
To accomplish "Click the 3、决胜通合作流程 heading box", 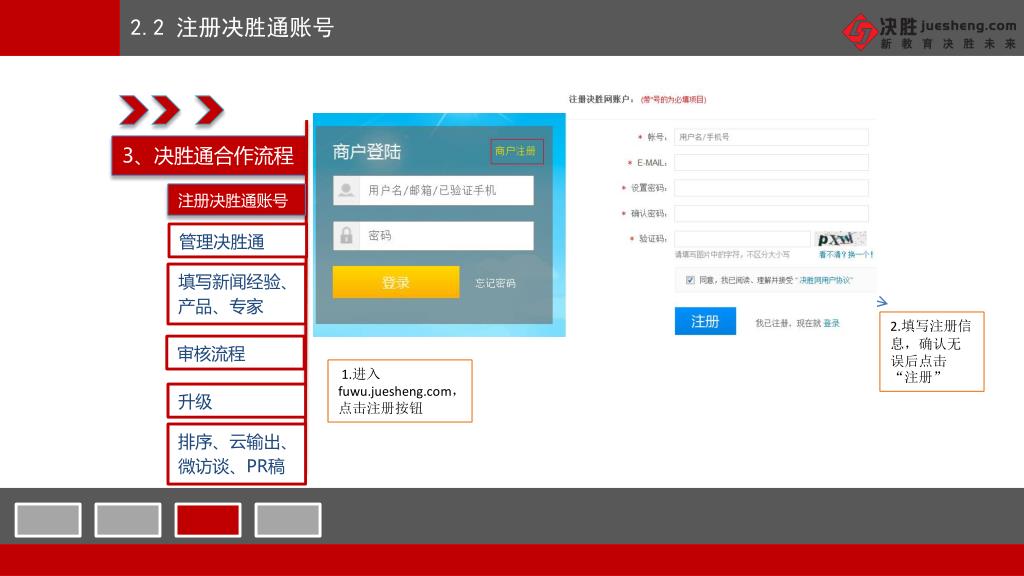I will point(208,155).
